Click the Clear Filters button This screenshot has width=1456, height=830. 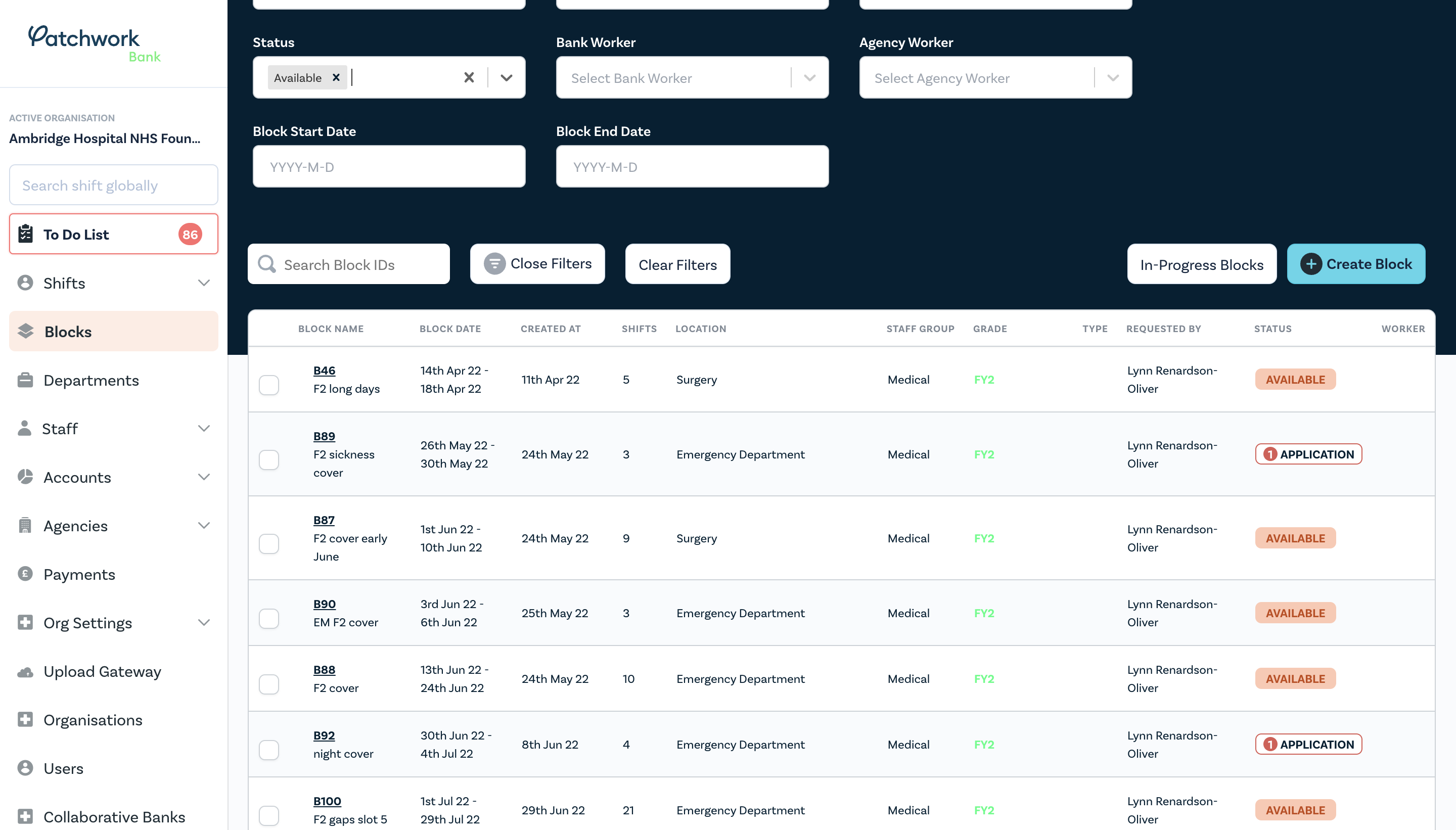678,263
